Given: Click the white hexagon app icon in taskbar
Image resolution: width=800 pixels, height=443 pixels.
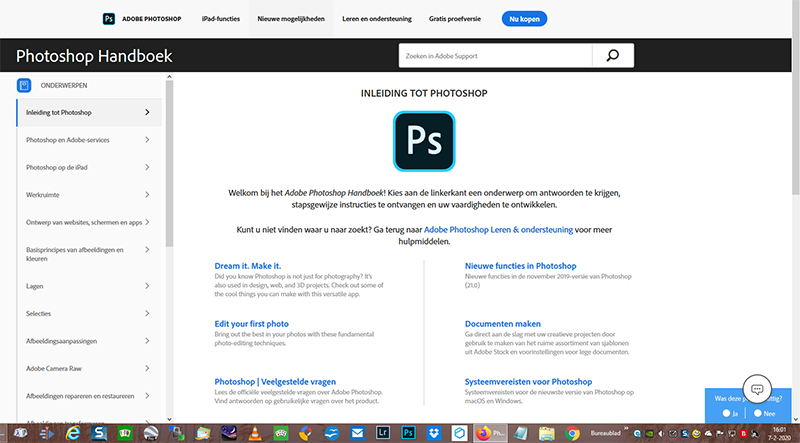Looking at the screenshot, I should click(x=460, y=433).
